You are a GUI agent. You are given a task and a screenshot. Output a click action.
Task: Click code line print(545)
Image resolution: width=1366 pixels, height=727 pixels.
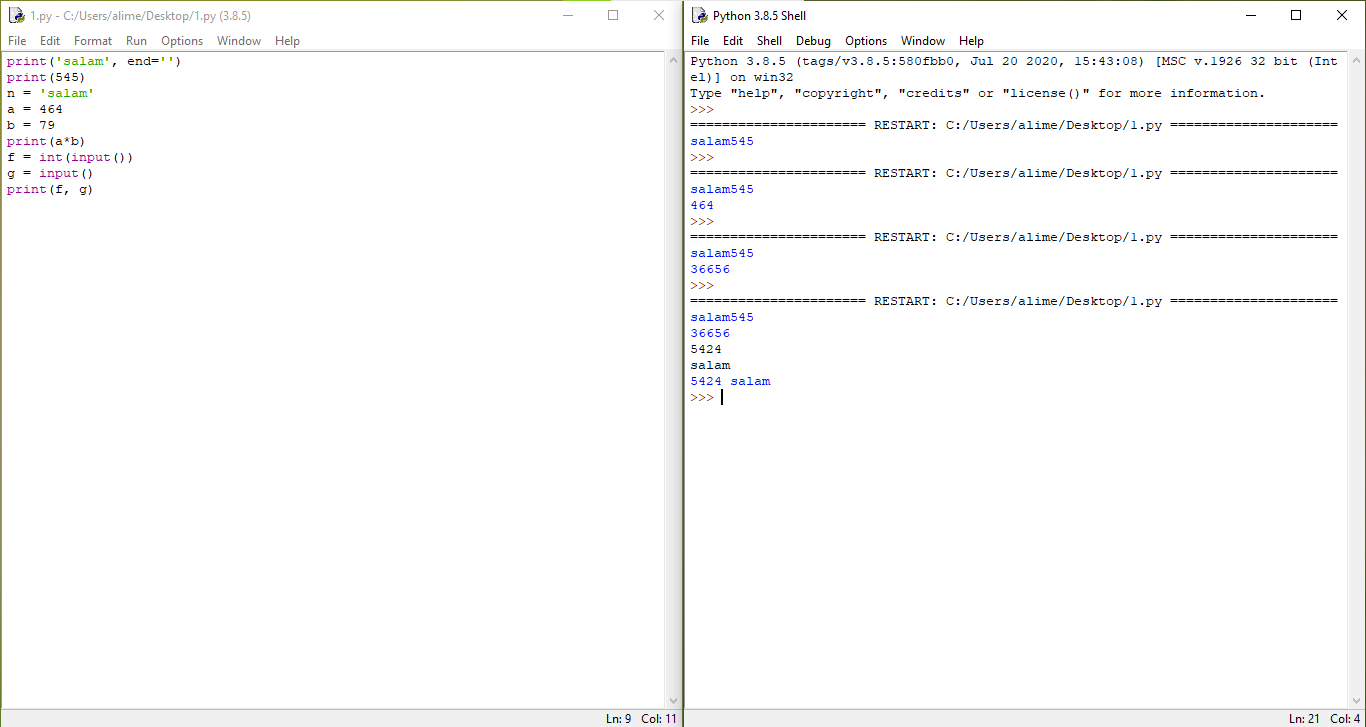(x=46, y=77)
